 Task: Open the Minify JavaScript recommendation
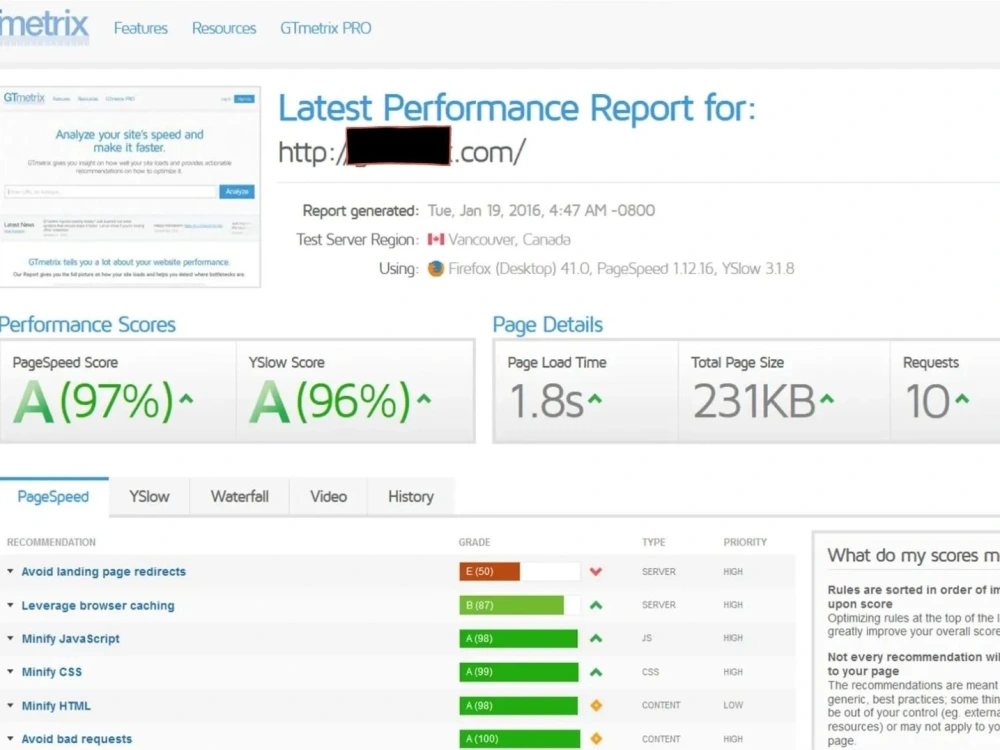[x=70, y=639]
